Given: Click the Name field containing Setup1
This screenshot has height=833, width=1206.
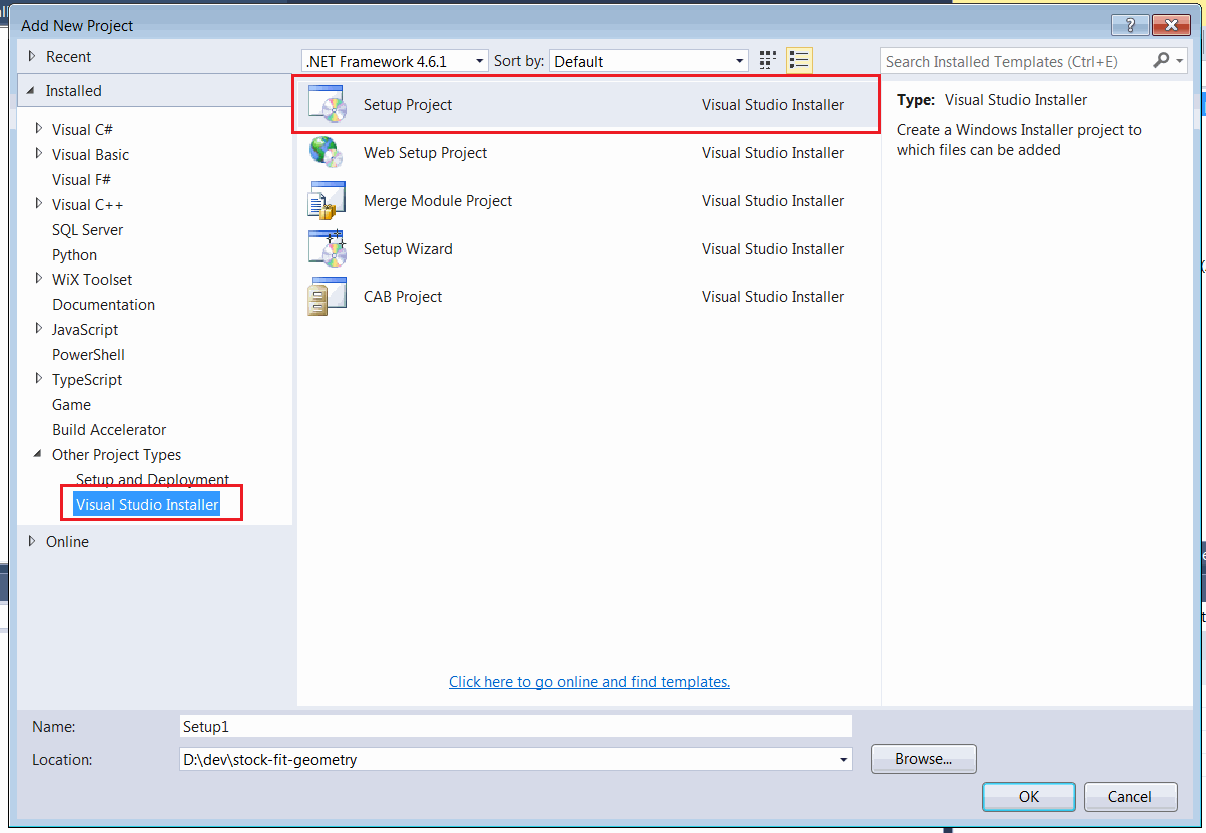Looking at the screenshot, I should 516,727.
